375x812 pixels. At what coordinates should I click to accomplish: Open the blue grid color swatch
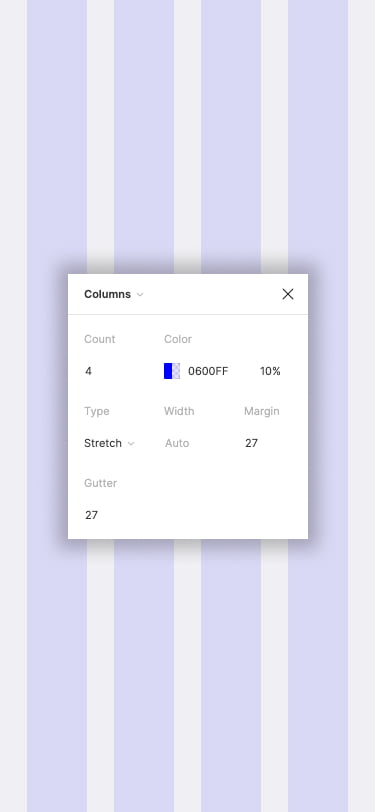[x=172, y=371]
